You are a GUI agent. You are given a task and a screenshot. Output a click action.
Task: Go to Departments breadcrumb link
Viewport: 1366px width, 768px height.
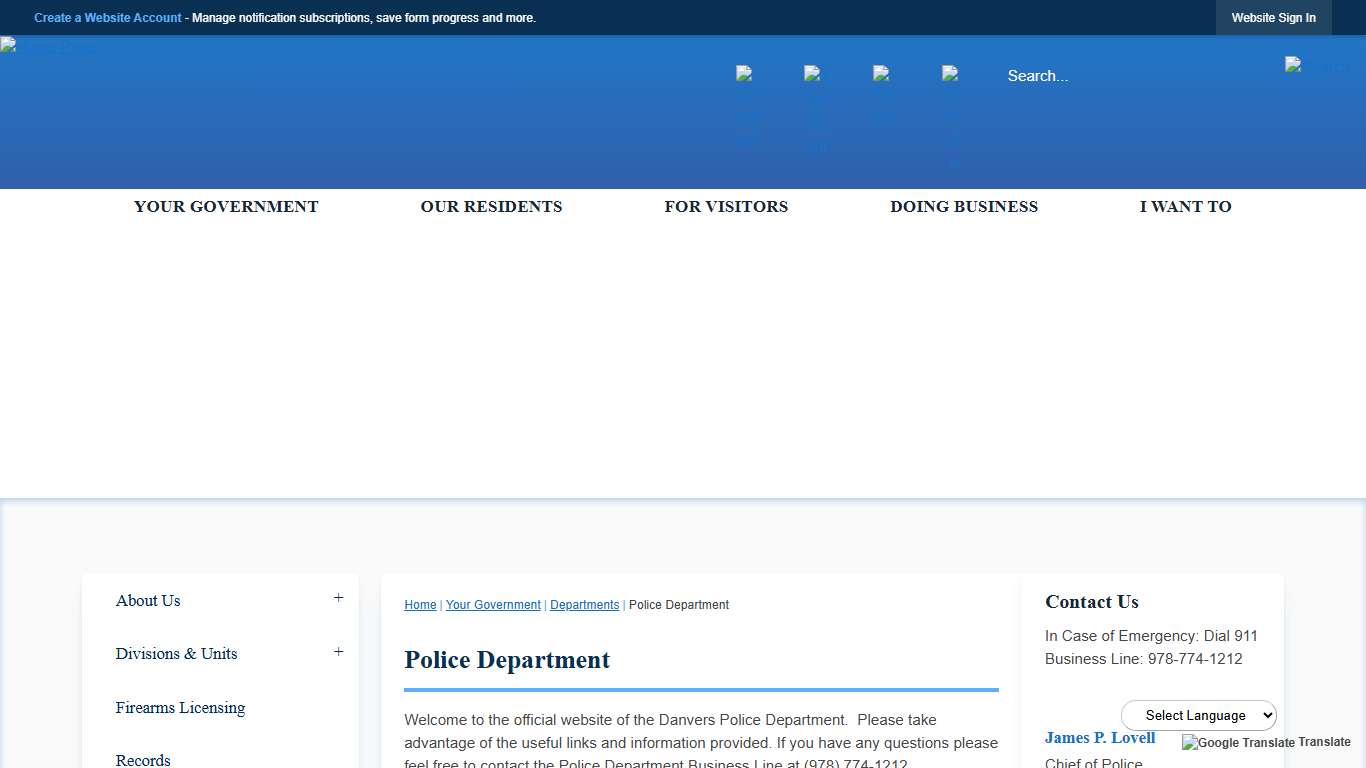pos(584,605)
